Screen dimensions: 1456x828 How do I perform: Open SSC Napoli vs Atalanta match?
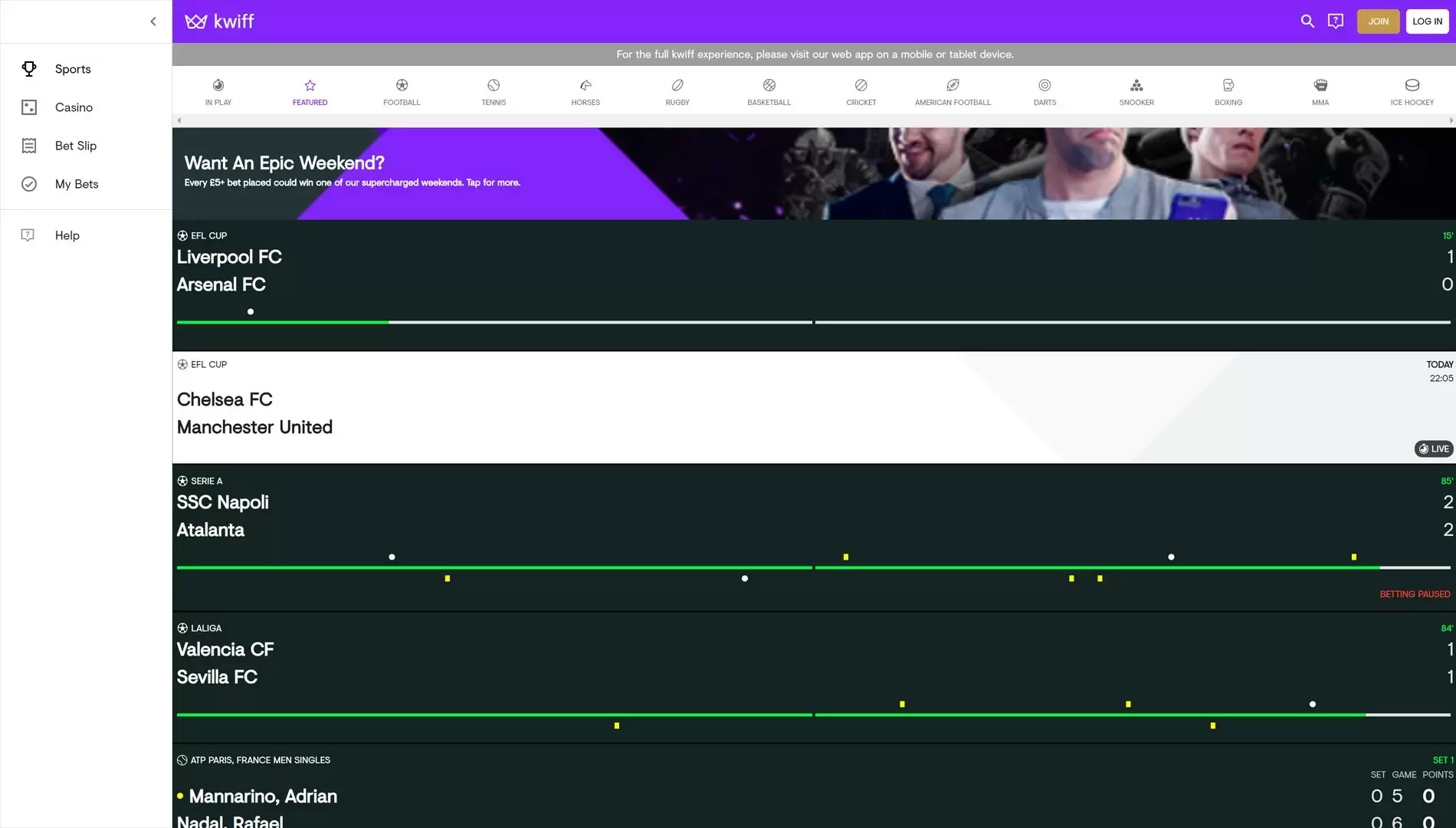(814, 537)
